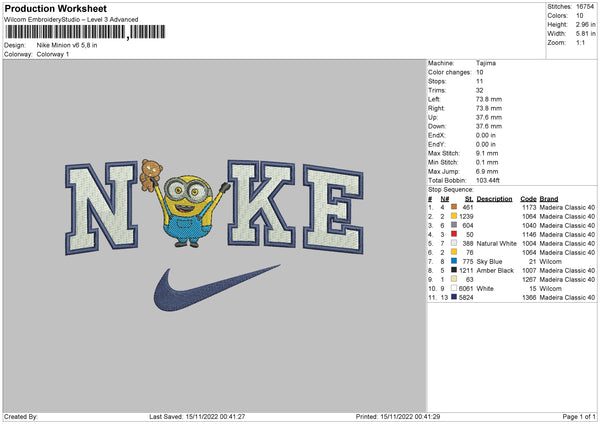This screenshot has height=424, width=600.
Task: Click the code '1173' in row 1
Action: (529, 207)
